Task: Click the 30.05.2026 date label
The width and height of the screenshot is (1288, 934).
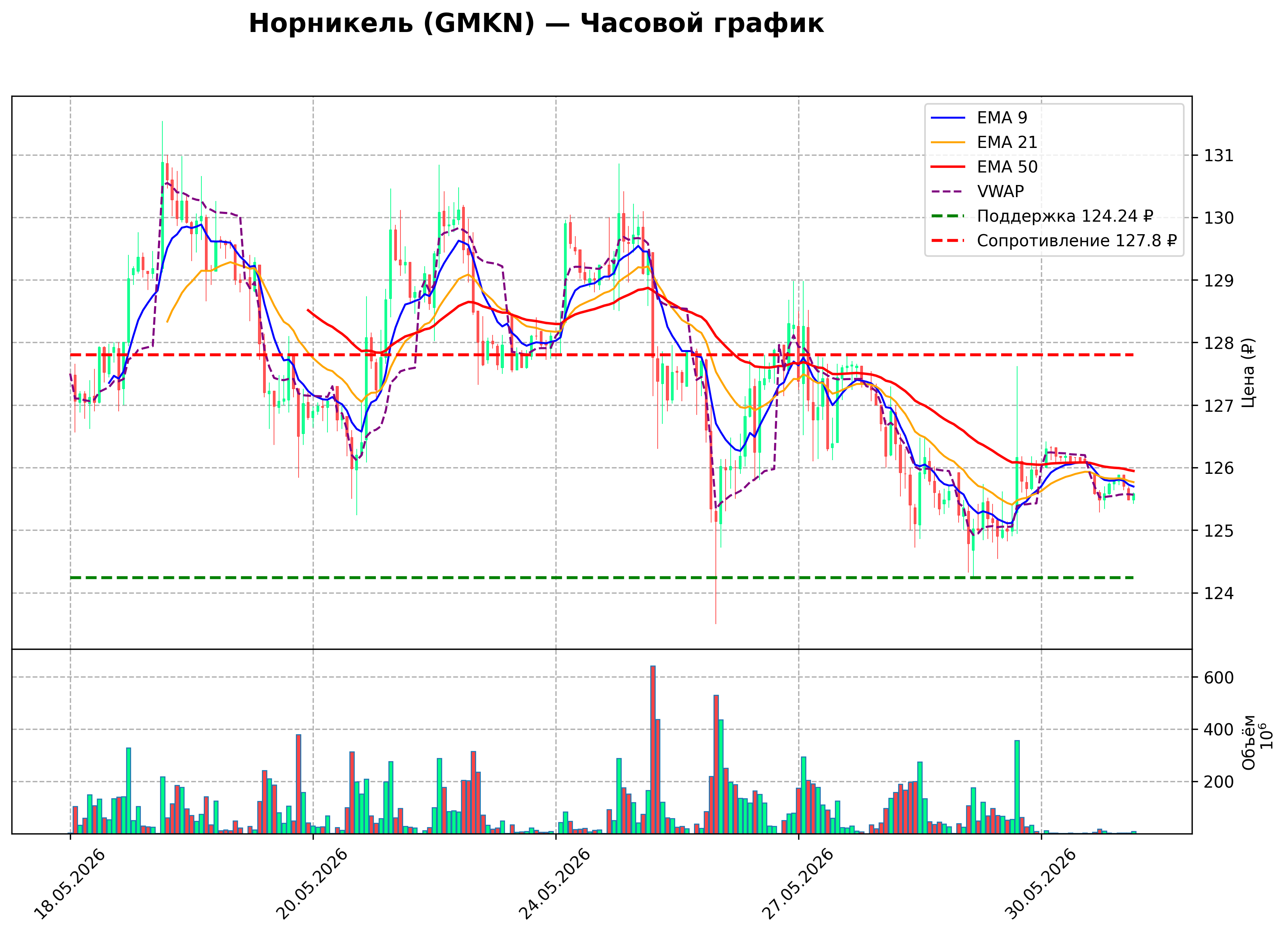Action: pyautogui.click(x=1041, y=884)
